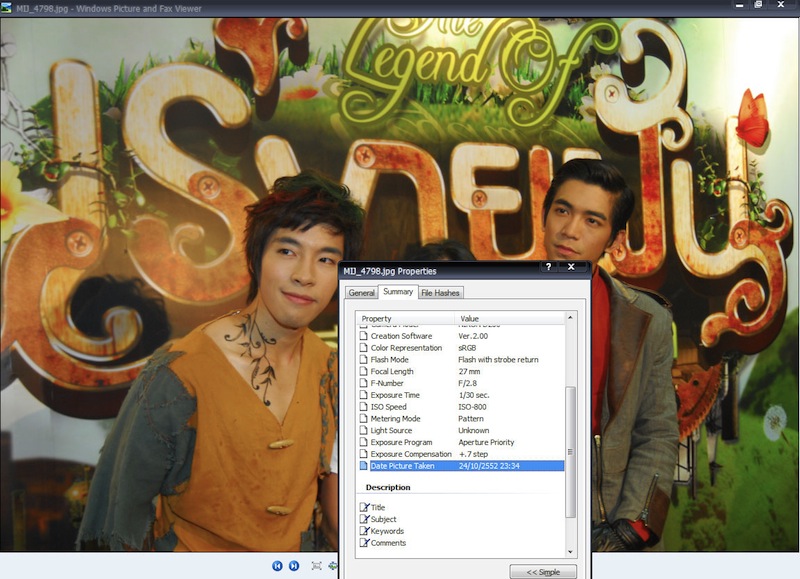
Task: Select the F-Number property
Action: tap(460, 383)
